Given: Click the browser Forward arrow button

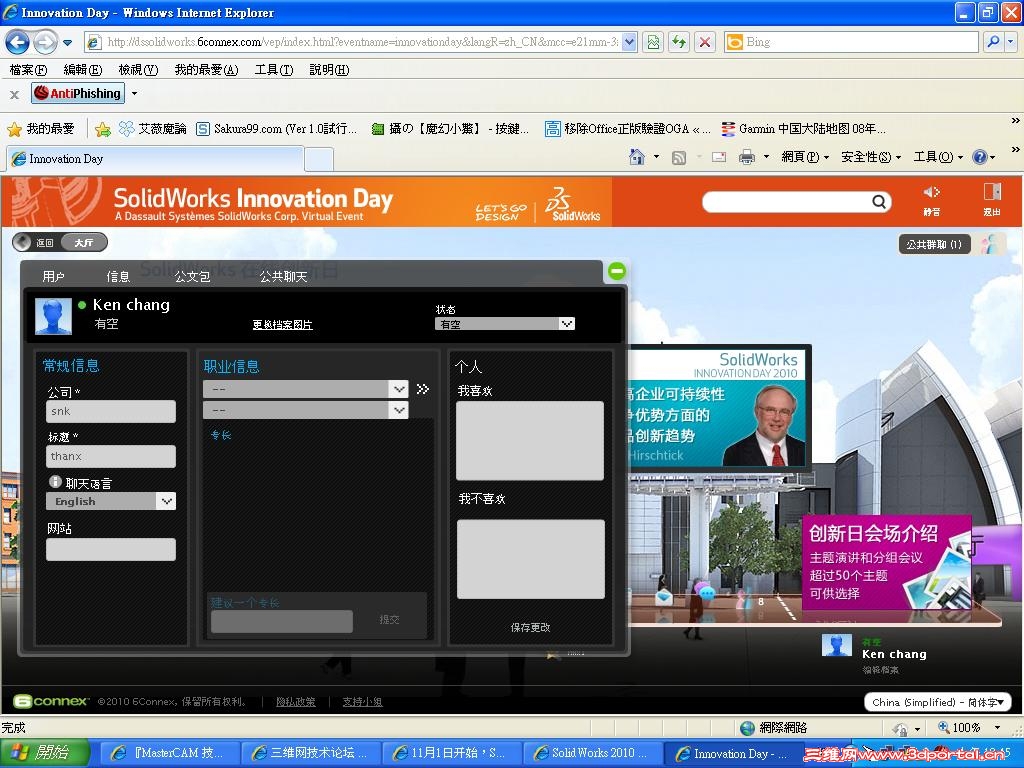Looking at the screenshot, I should (45, 42).
